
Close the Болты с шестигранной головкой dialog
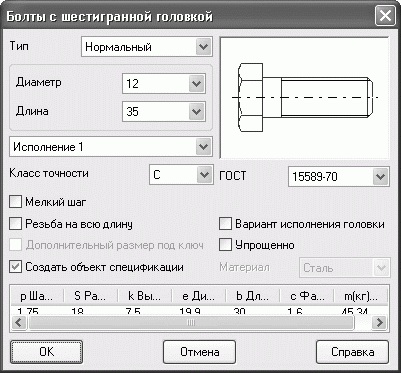coord(385,16)
